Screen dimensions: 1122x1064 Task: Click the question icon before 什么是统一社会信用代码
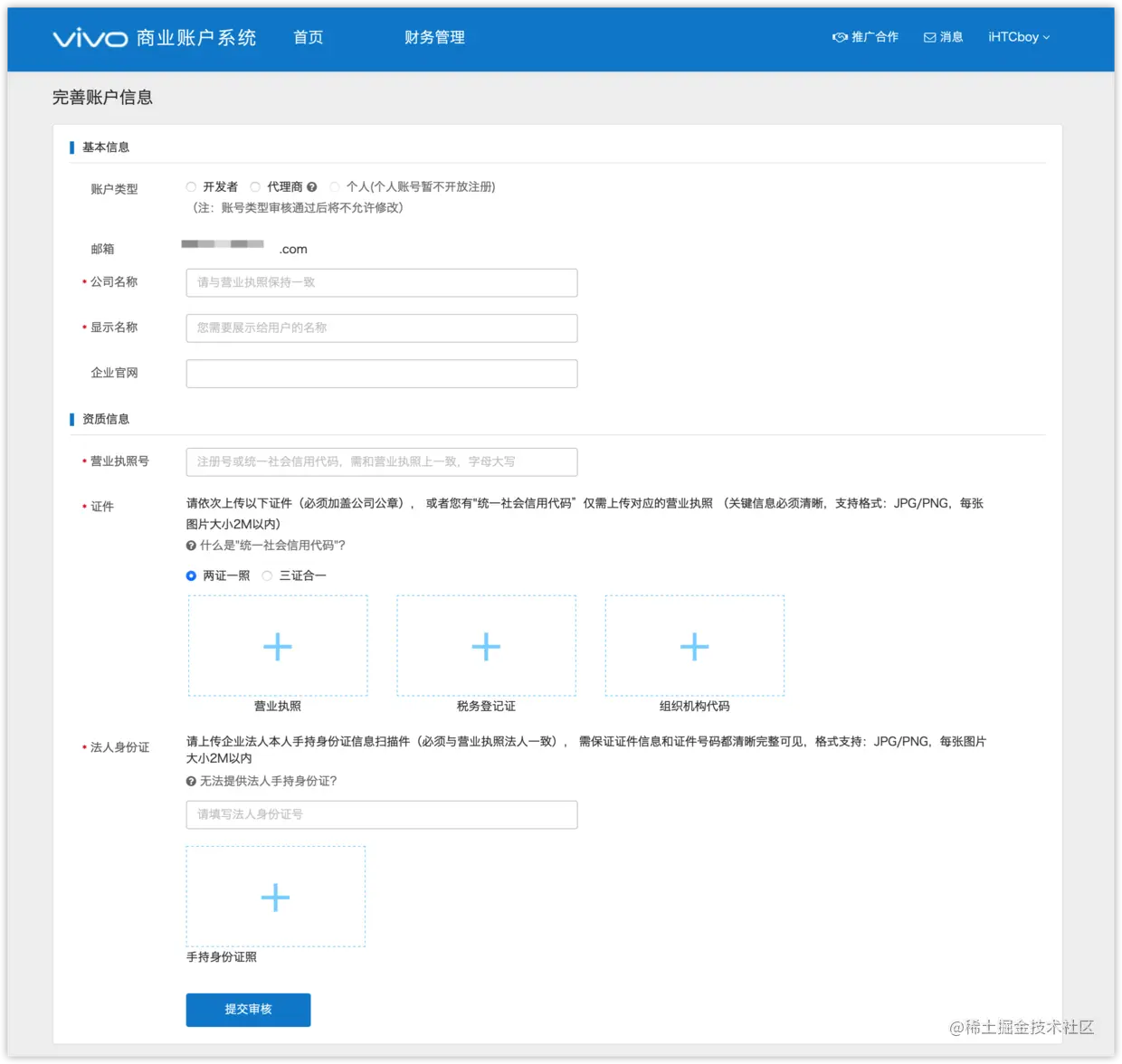point(191,546)
